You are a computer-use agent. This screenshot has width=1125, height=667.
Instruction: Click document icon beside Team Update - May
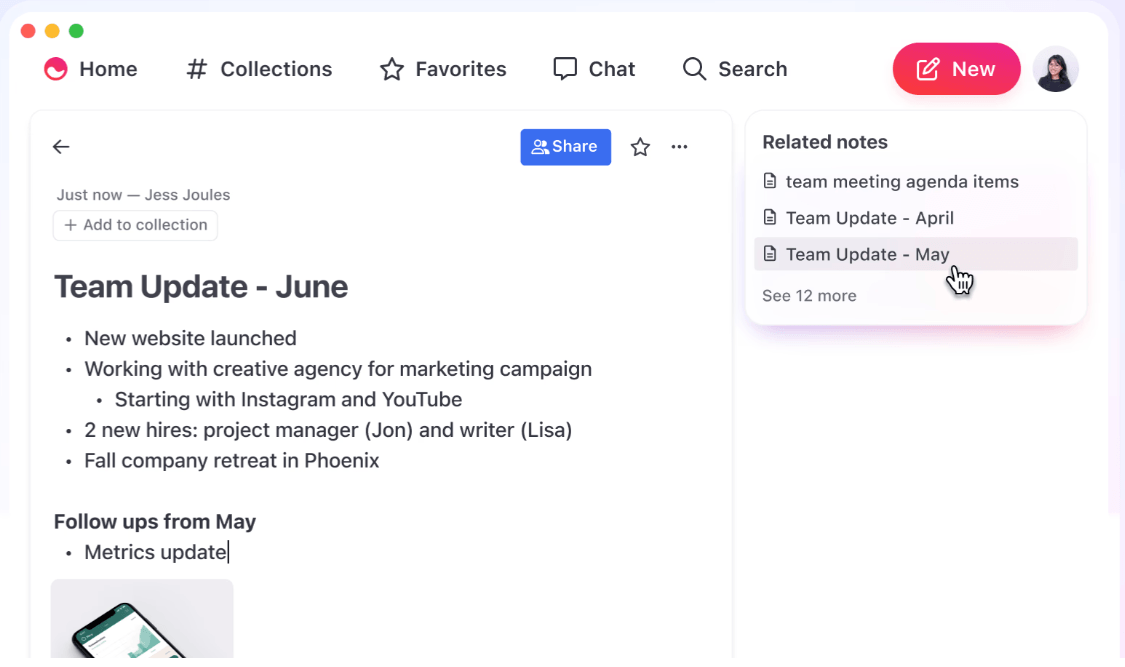tap(770, 254)
